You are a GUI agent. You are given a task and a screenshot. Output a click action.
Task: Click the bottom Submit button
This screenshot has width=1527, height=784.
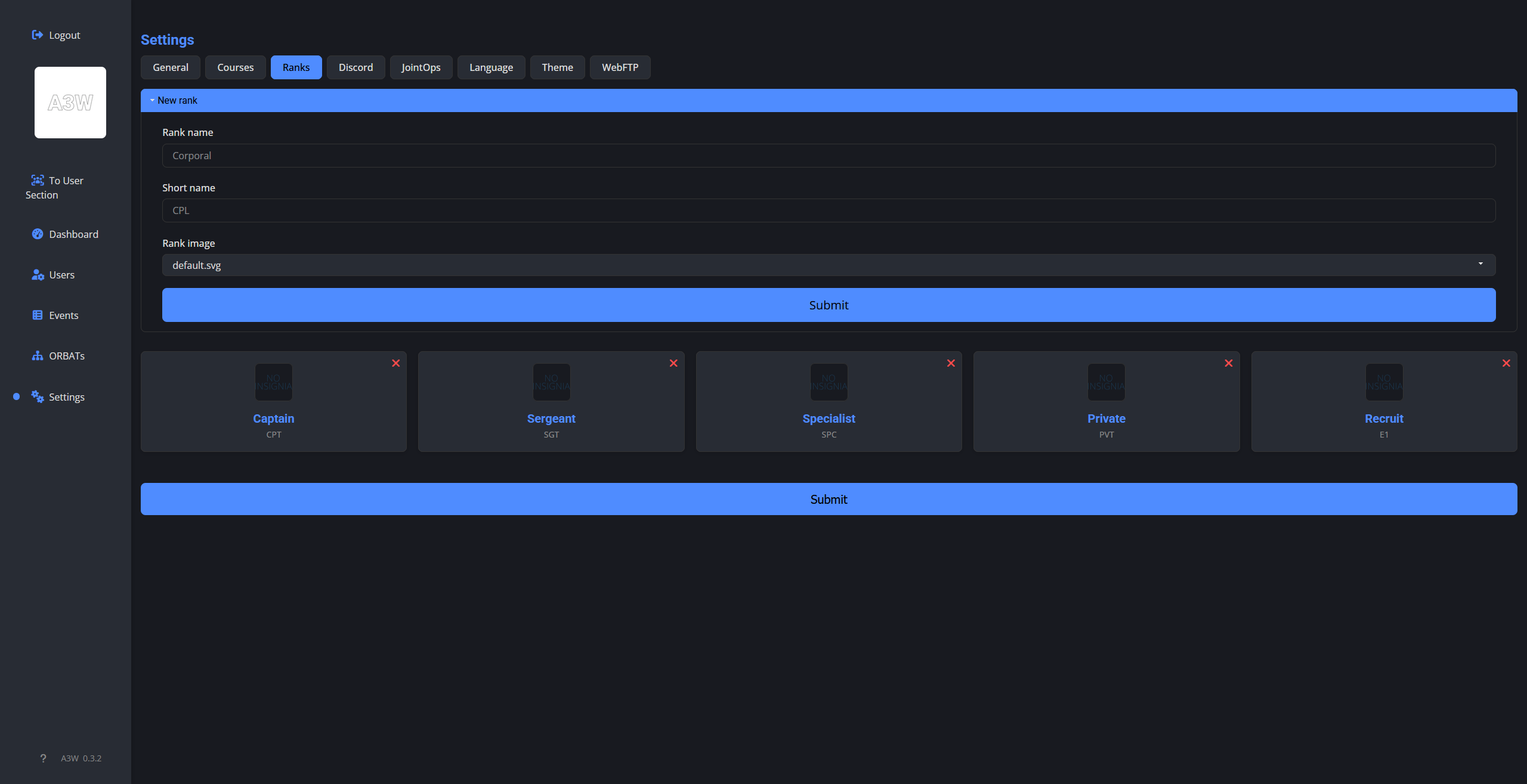pyautogui.click(x=828, y=499)
